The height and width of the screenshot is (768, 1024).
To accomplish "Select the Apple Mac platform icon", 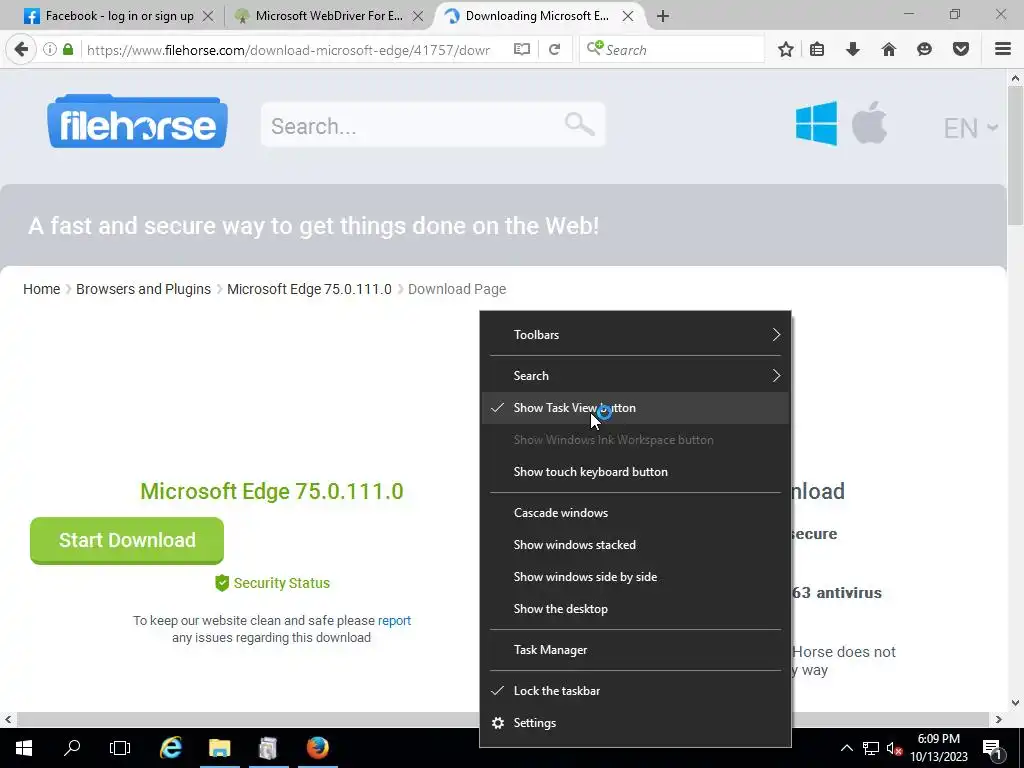I will tap(869, 123).
